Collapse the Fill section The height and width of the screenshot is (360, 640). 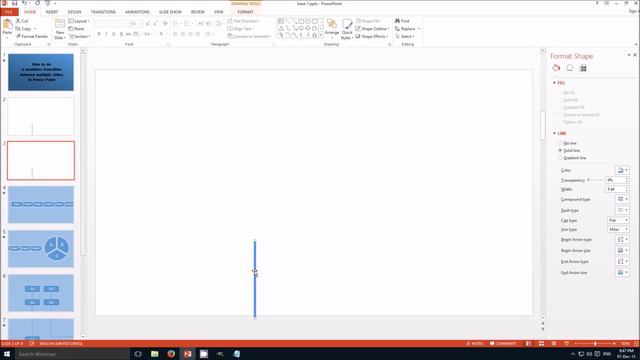(x=554, y=83)
